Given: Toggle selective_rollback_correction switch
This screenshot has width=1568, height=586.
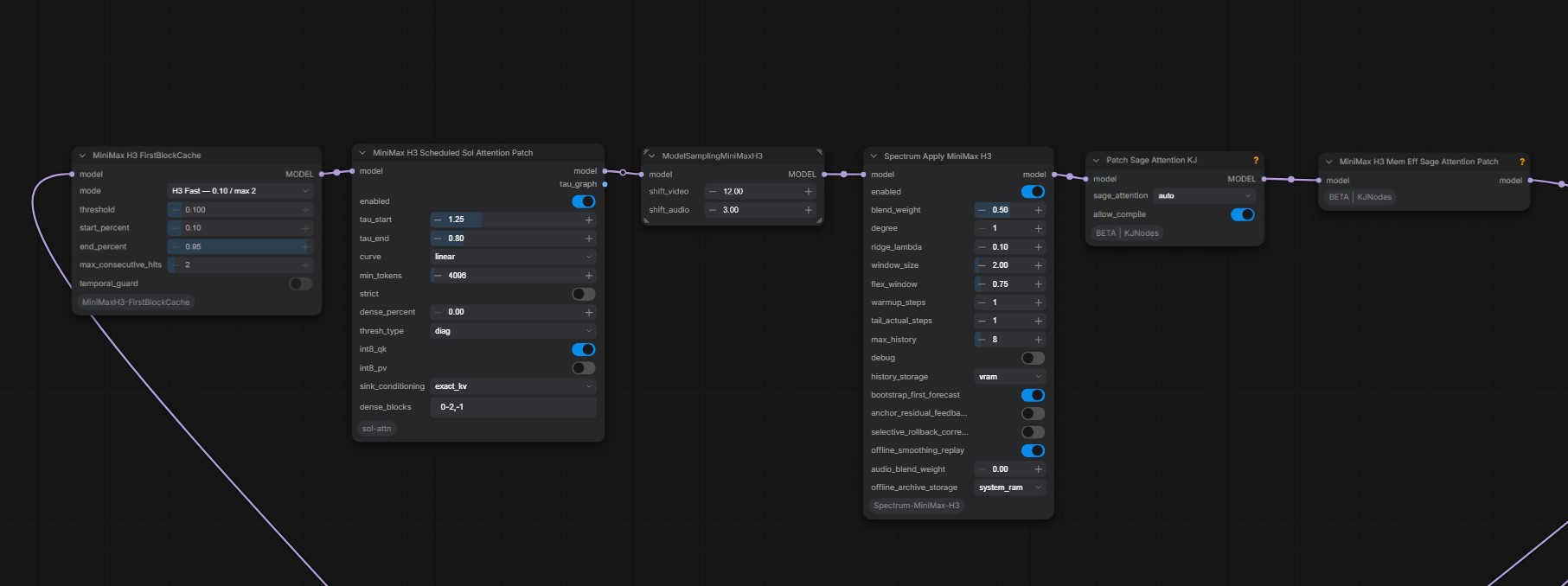Looking at the screenshot, I should pyautogui.click(x=1033, y=432).
